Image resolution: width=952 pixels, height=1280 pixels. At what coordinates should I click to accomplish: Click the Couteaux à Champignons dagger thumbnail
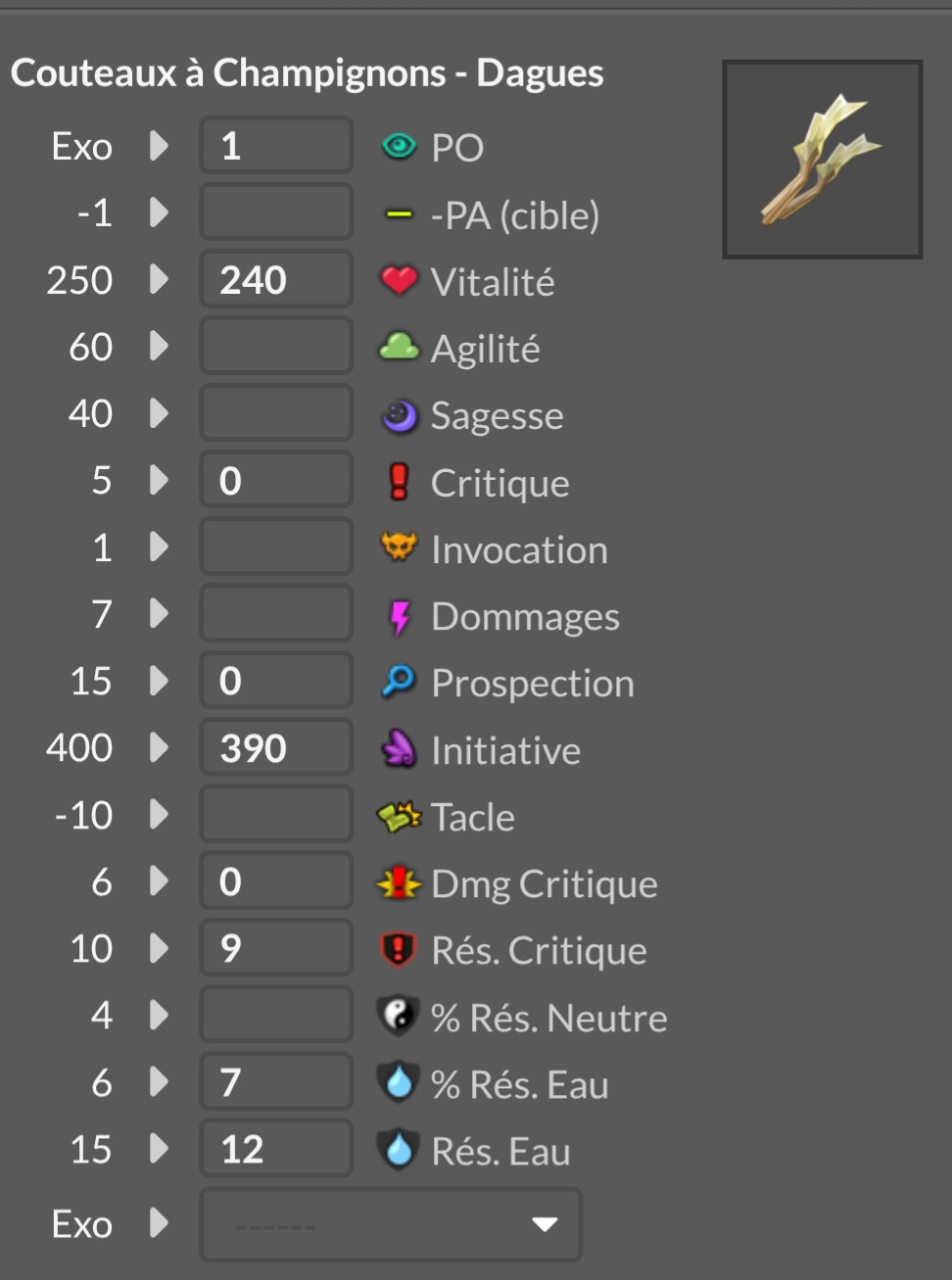pyautogui.click(x=823, y=160)
